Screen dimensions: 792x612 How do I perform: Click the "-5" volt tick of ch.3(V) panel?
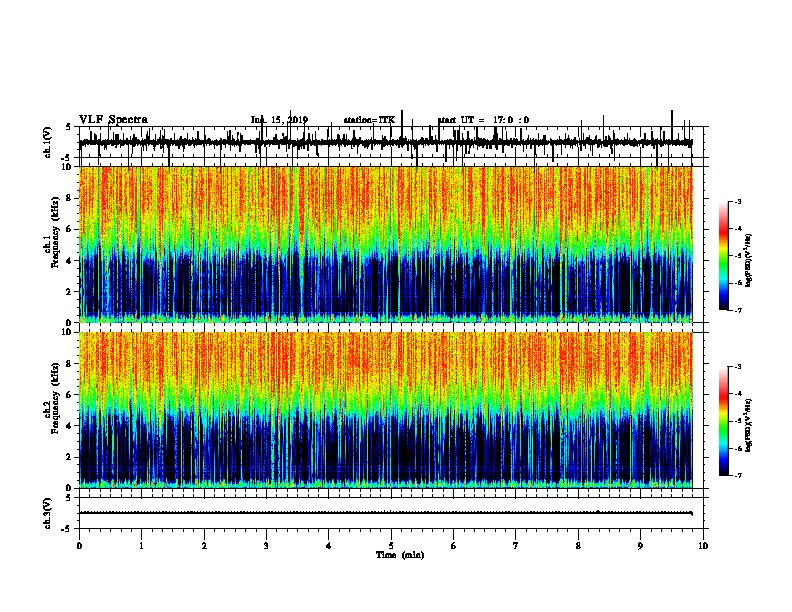pyautogui.click(x=67, y=529)
